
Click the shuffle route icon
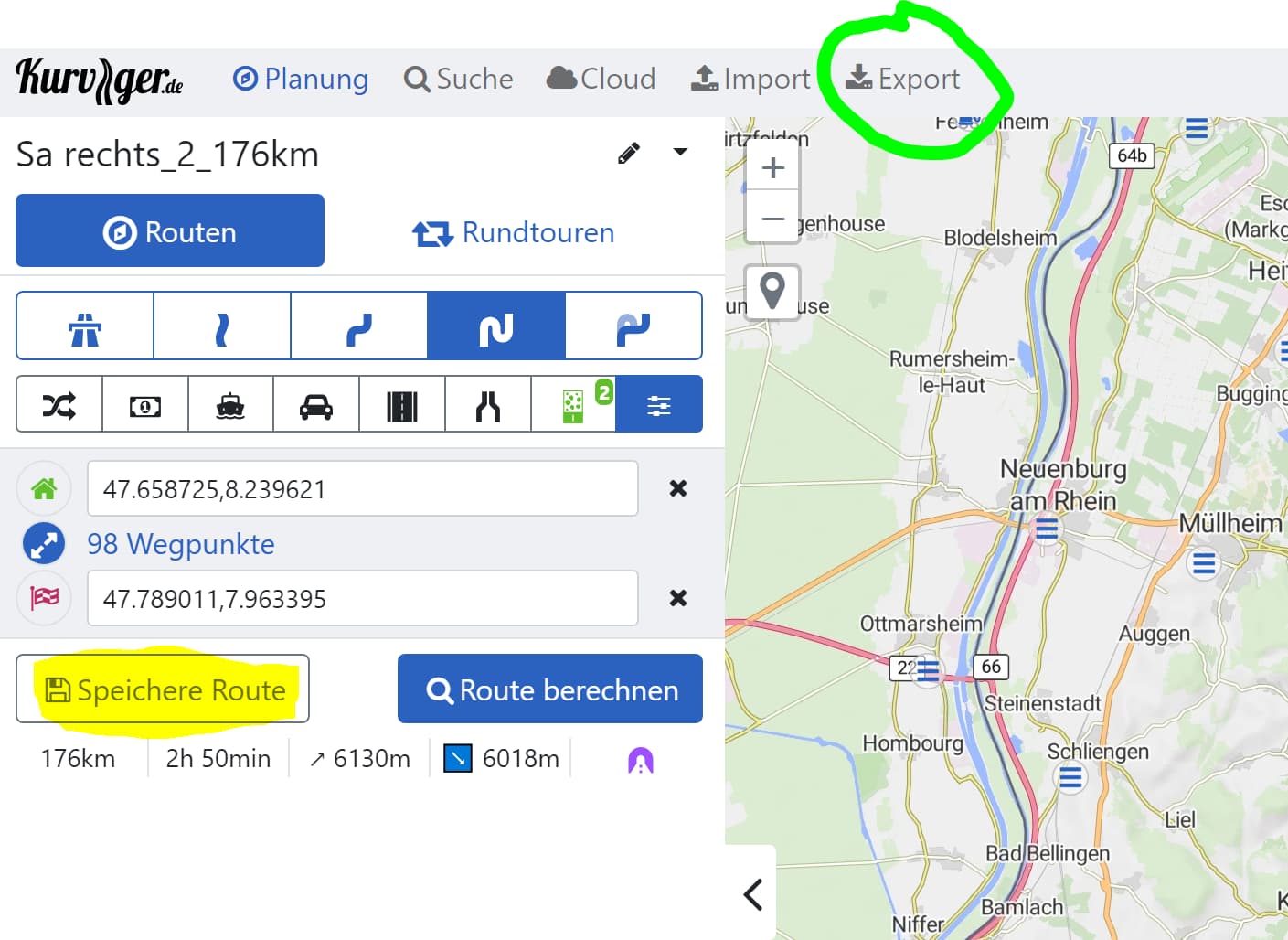pyautogui.click(x=59, y=404)
